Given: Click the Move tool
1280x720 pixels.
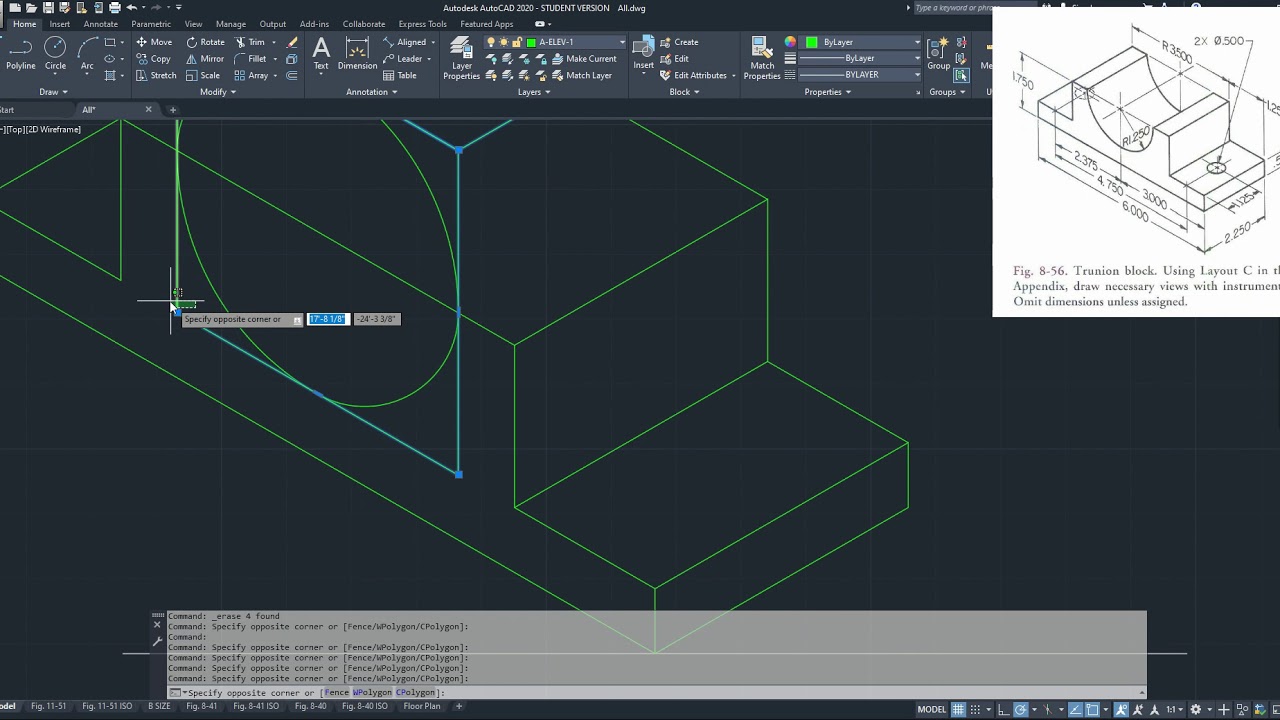Looking at the screenshot, I should click(154, 42).
